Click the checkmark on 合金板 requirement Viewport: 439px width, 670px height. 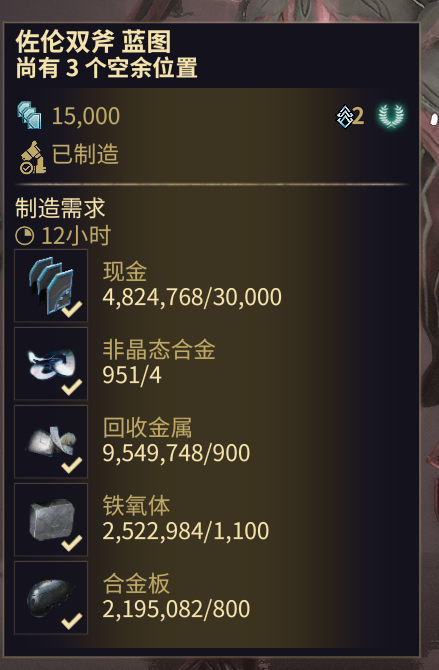[72, 620]
